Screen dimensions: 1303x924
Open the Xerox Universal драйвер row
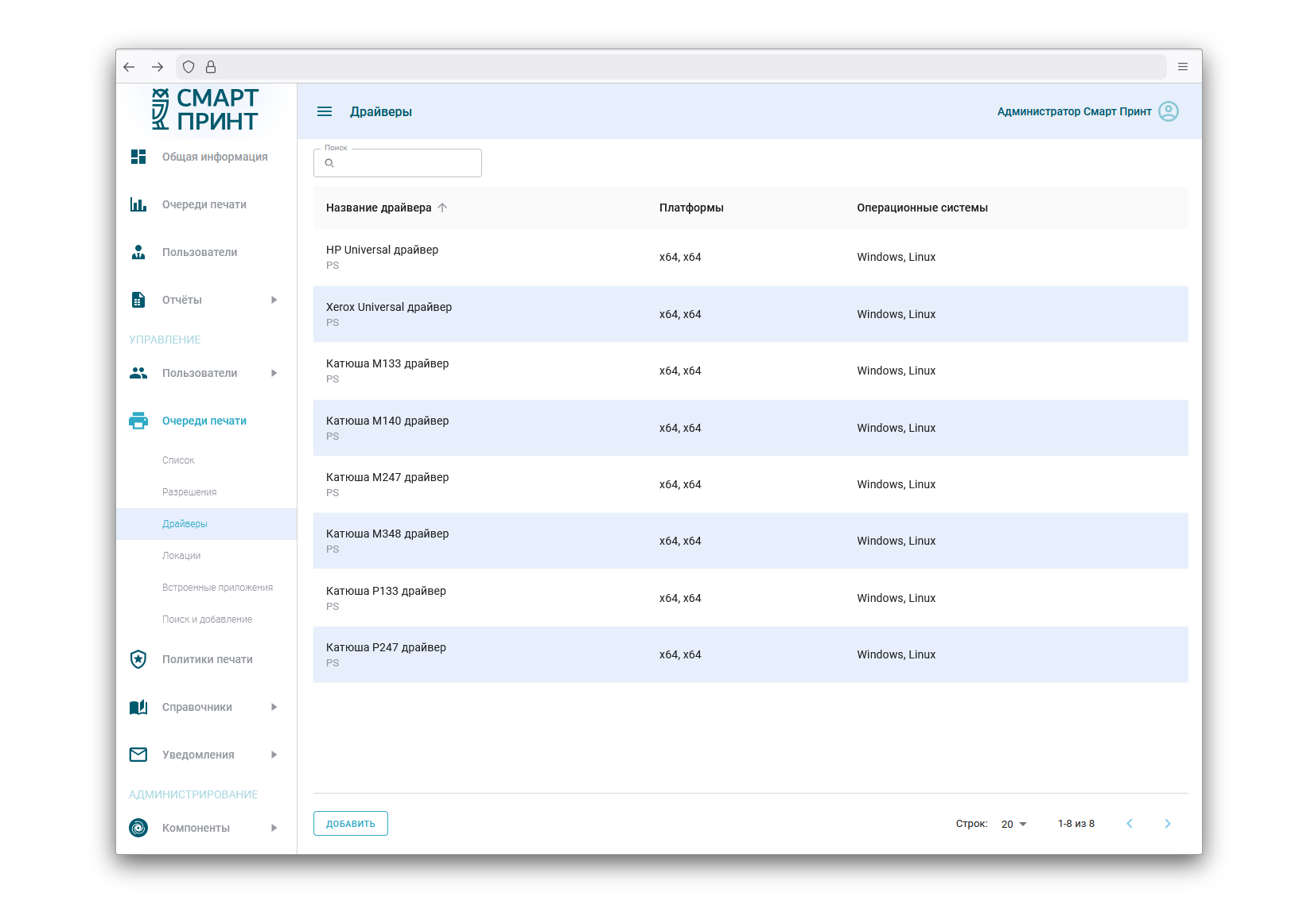(751, 314)
